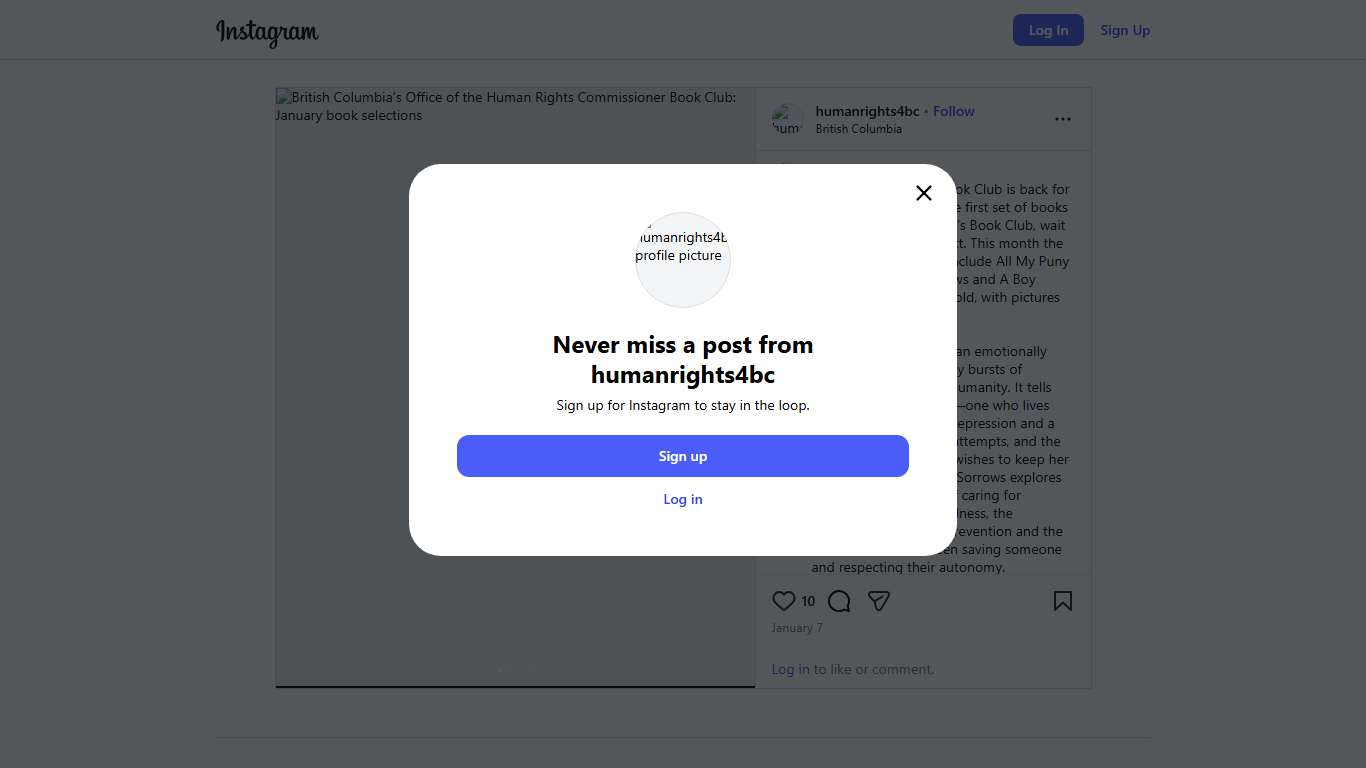This screenshot has width=1366, height=768.
Task: Open the Sign Up link in the header
Action: click(x=1125, y=30)
